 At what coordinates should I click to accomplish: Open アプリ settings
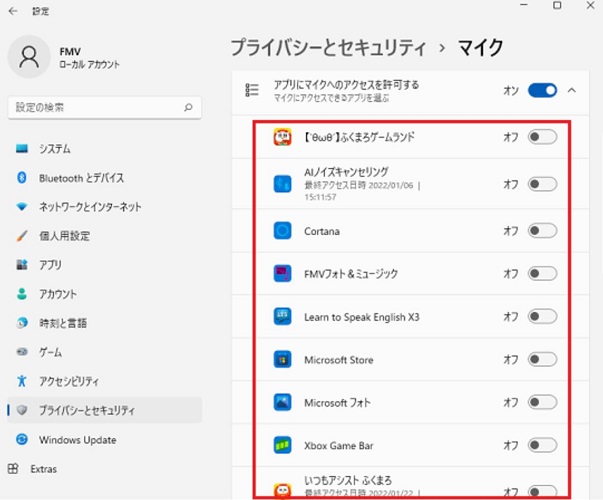click(x=105, y=265)
